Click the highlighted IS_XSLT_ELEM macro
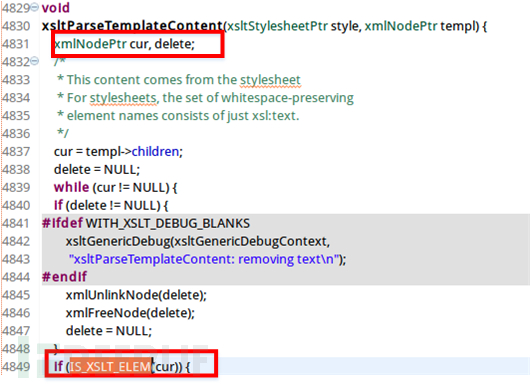 coord(110,366)
